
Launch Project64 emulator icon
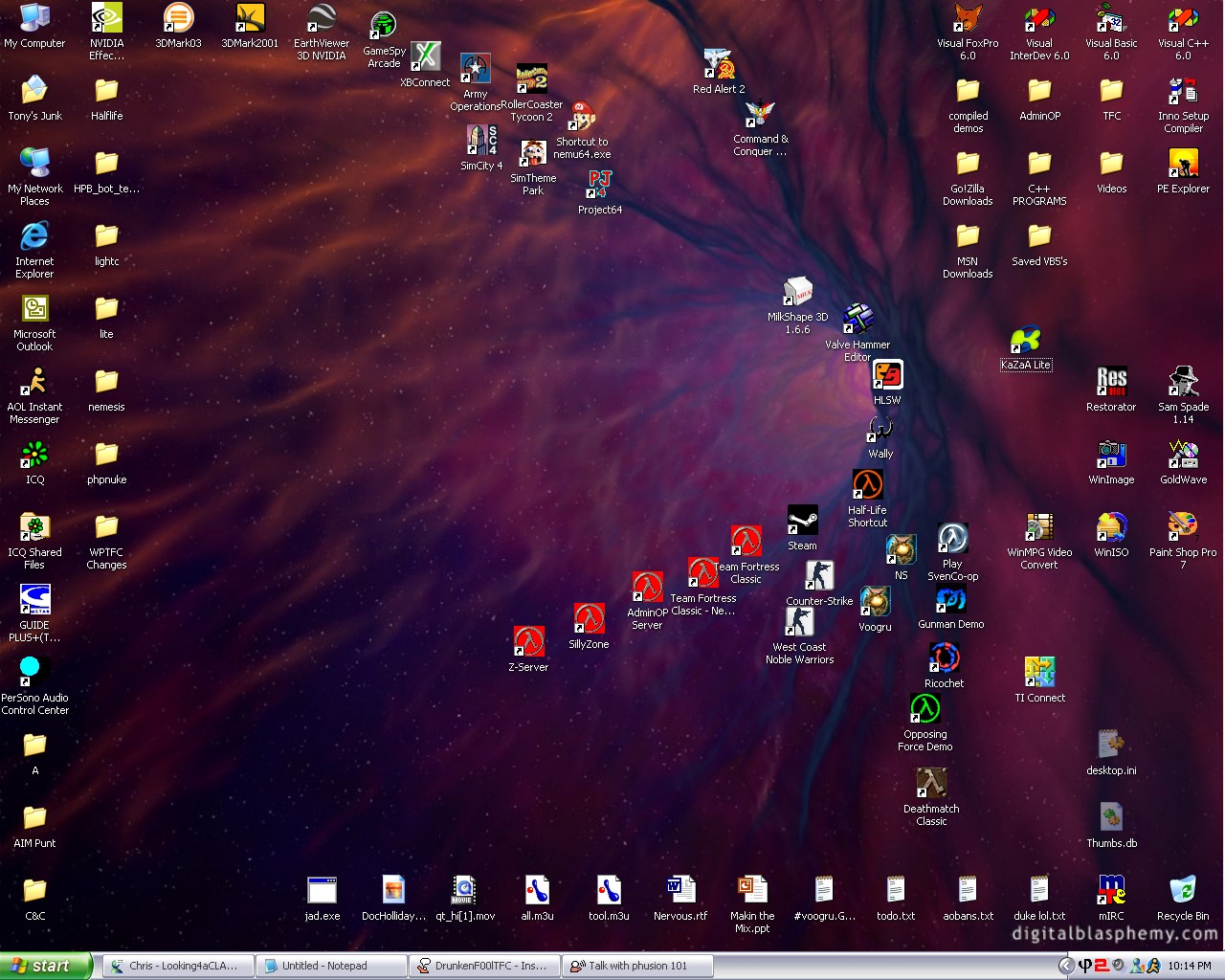[600, 191]
